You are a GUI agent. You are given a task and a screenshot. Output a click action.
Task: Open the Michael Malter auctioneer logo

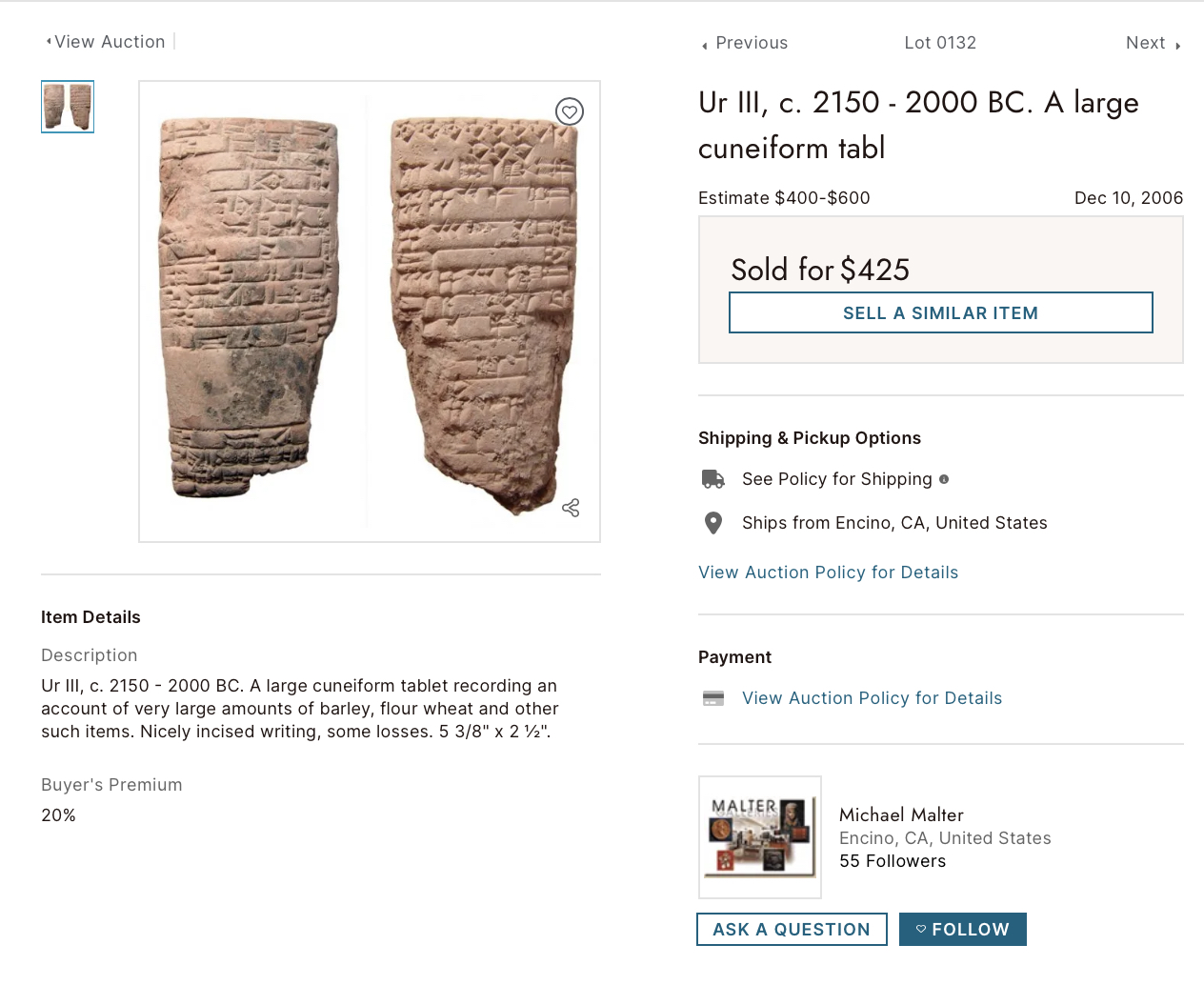click(x=760, y=837)
